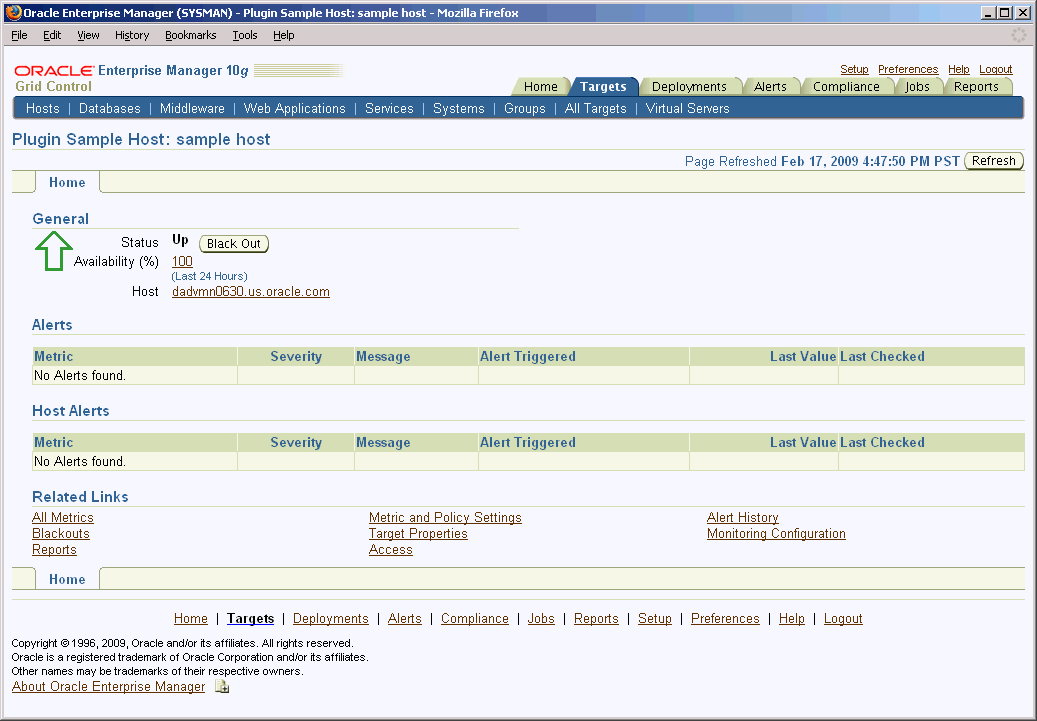This screenshot has width=1037, height=721.
Task: Open Web Applications subnav item
Action: [294, 108]
